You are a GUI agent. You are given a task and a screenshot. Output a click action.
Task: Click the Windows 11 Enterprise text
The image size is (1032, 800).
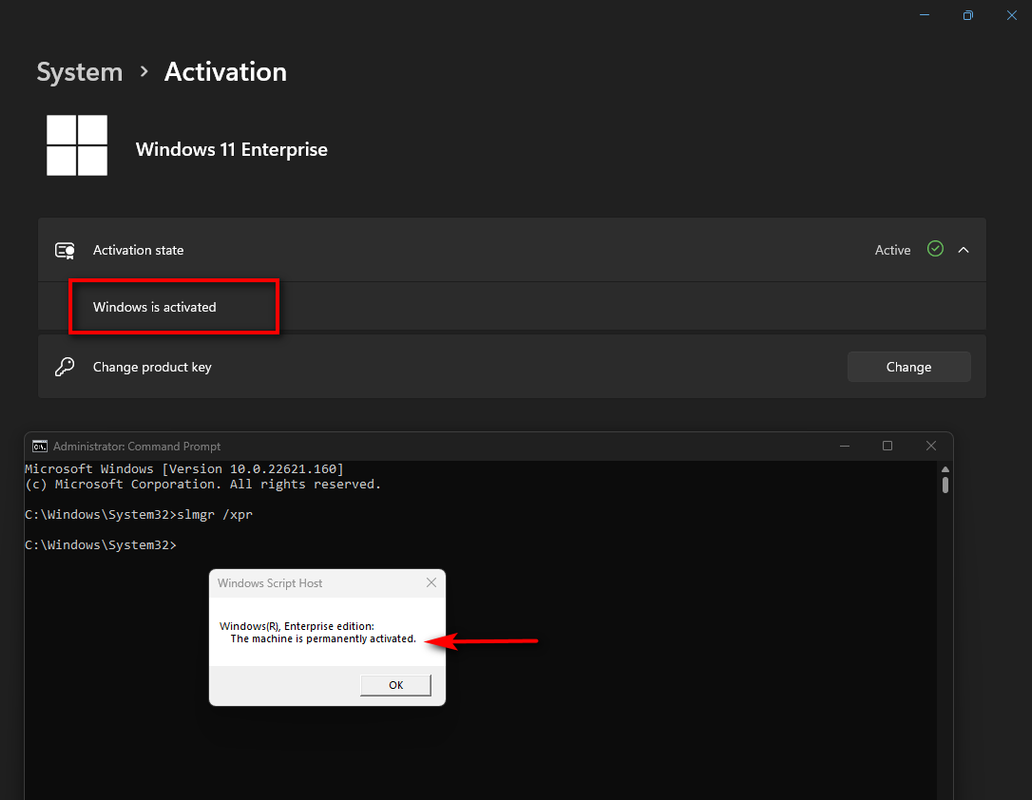coord(232,149)
